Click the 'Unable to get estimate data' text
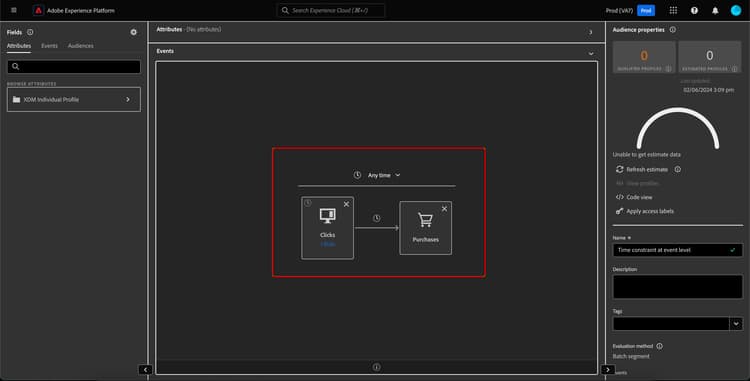The image size is (750, 381). [647, 154]
